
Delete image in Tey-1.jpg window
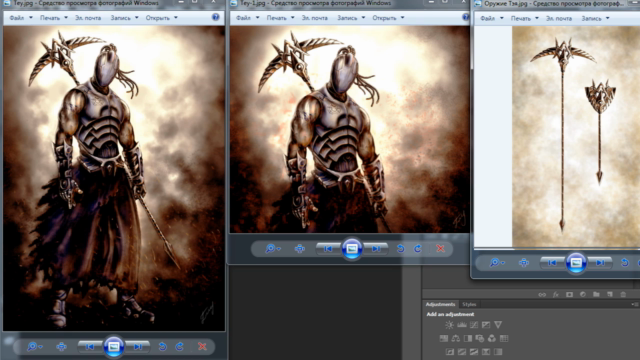click(440, 249)
